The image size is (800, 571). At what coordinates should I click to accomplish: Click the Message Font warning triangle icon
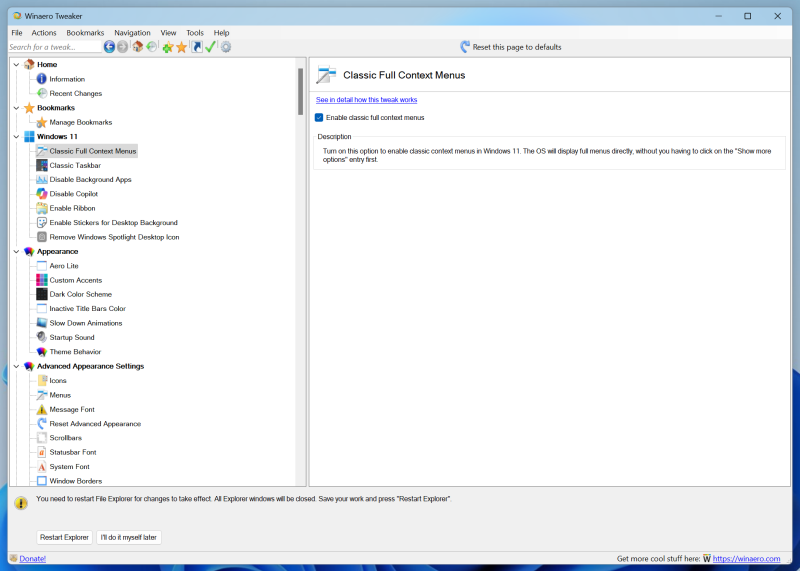[42, 409]
